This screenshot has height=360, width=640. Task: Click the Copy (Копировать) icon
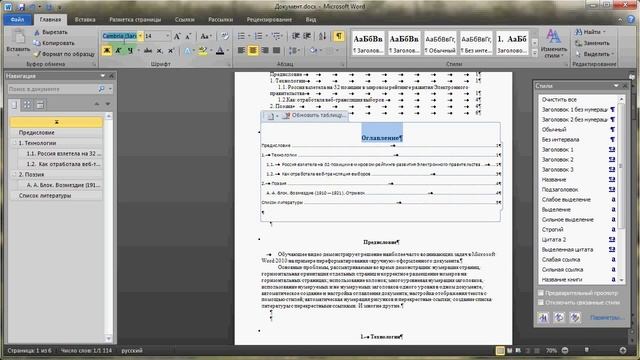[37, 43]
